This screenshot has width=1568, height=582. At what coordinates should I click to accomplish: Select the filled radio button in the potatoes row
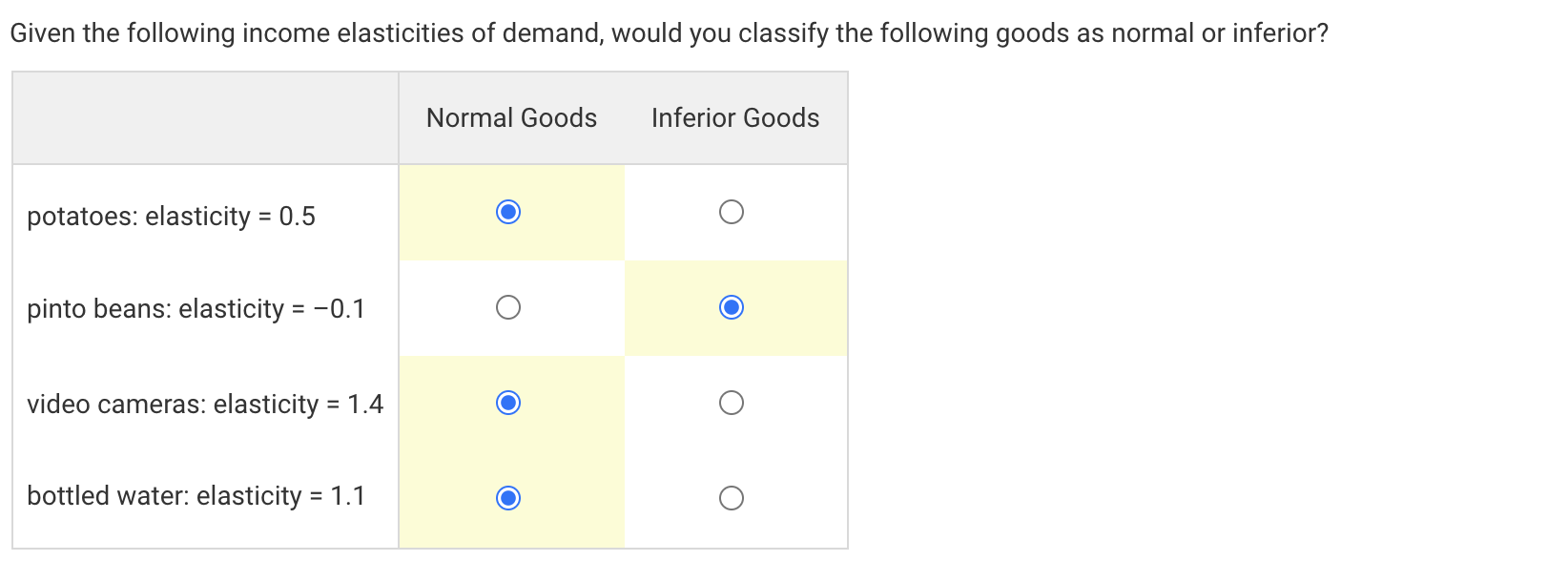pyautogui.click(x=509, y=213)
